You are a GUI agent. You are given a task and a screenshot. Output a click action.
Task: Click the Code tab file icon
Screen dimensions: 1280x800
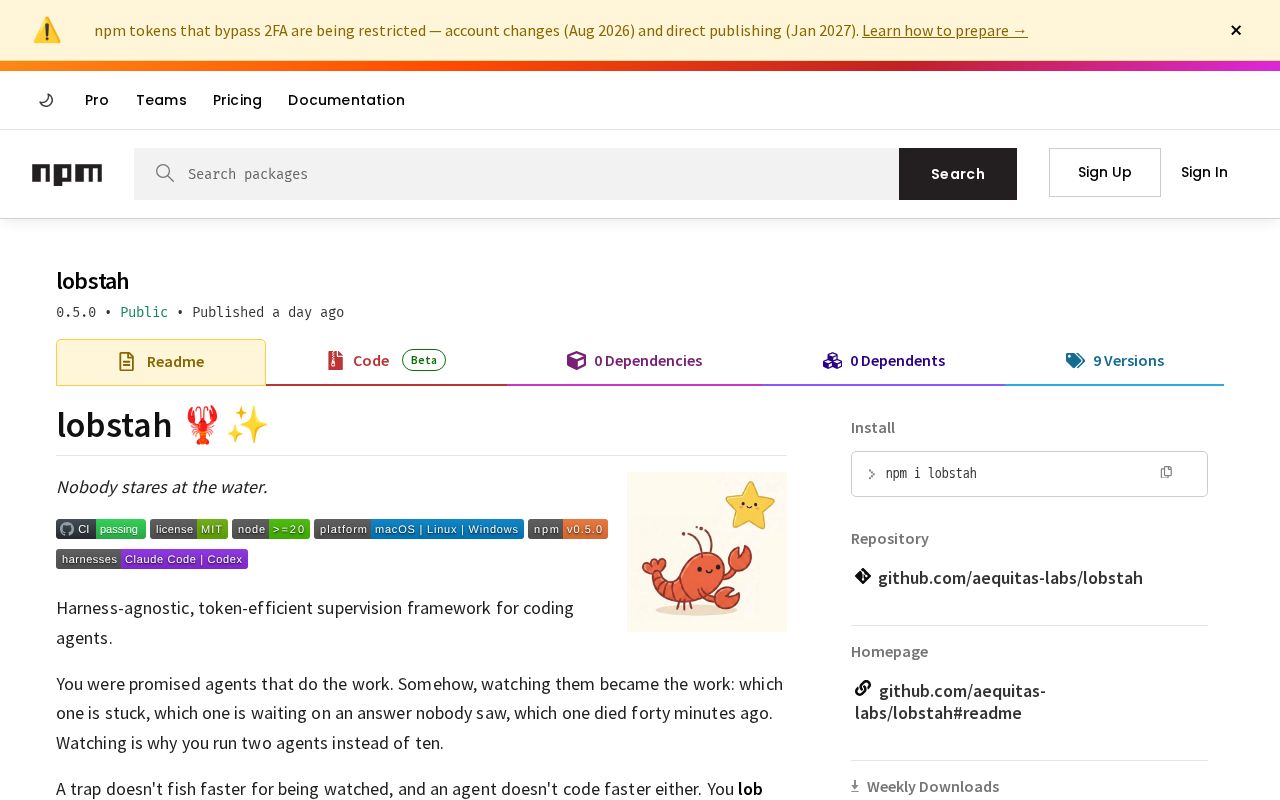click(x=335, y=361)
